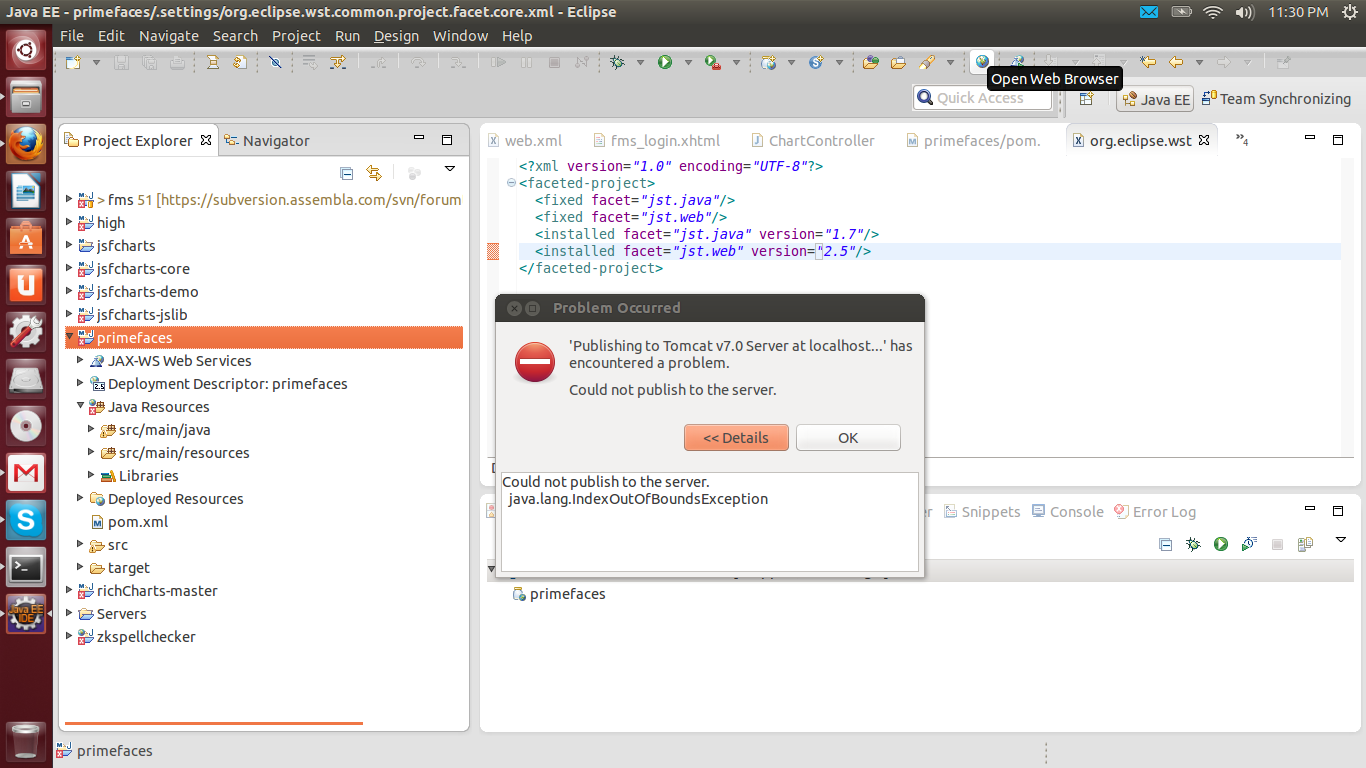Click the Publish to server icon
1366x768 pixels.
(x=1305, y=544)
